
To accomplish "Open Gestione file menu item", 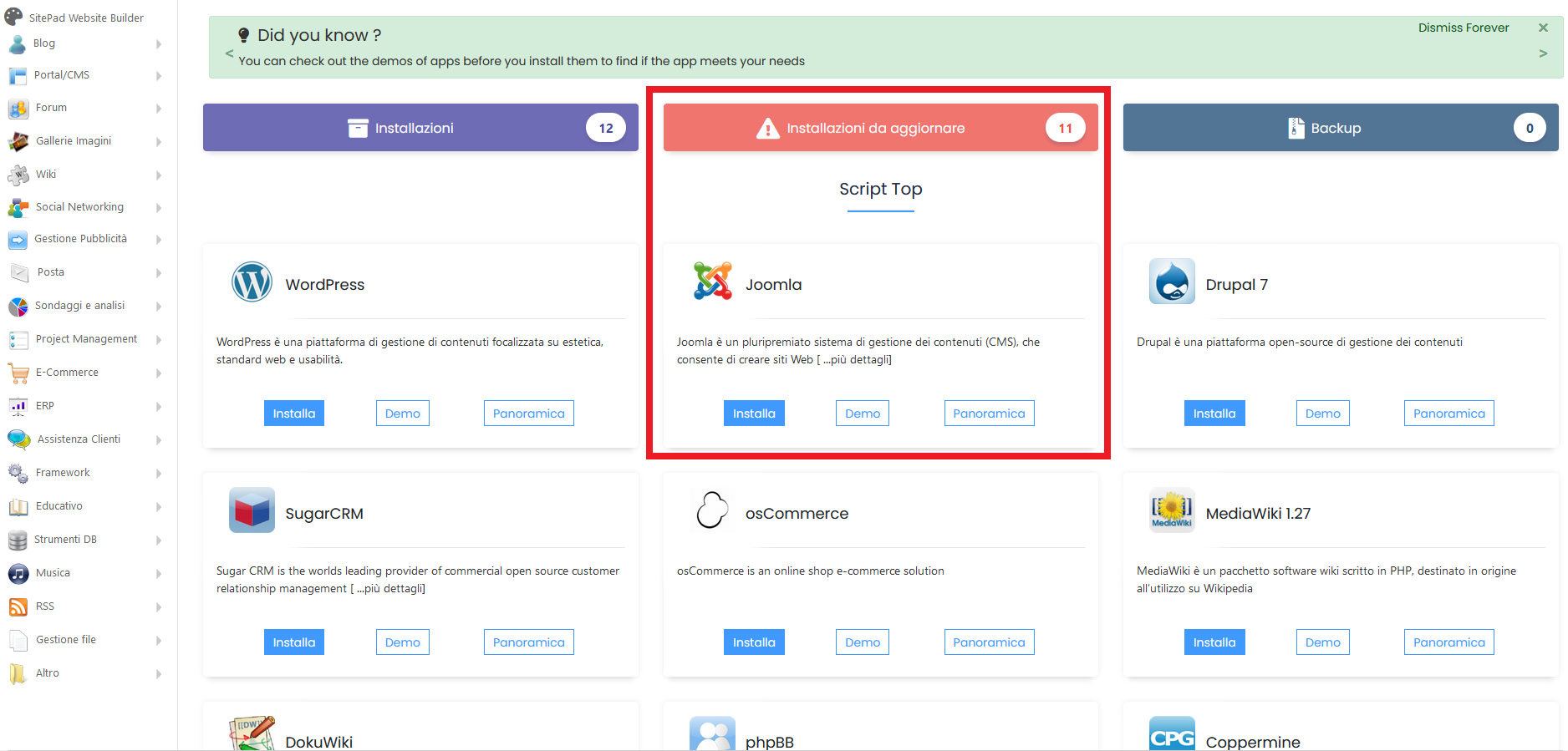I will click(x=66, y=640).
